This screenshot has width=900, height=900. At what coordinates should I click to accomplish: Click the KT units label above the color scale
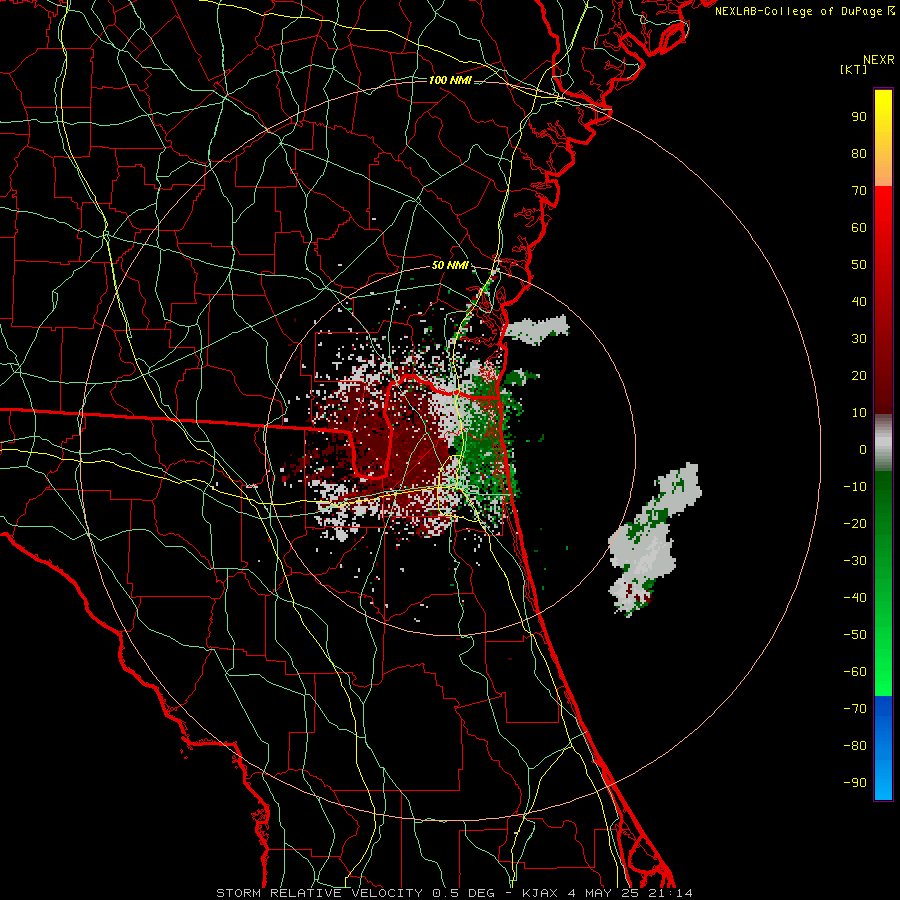click(x=854, y=69)
